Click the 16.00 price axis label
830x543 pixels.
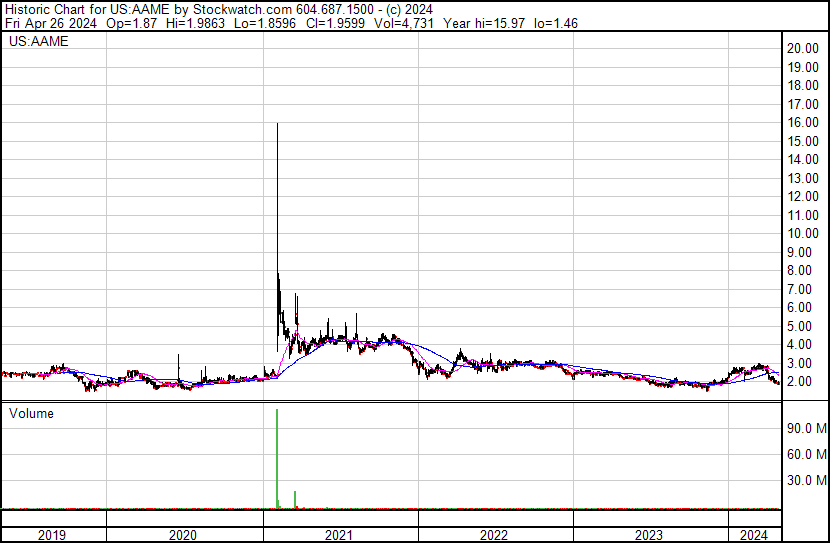click(x=803, y=123)
